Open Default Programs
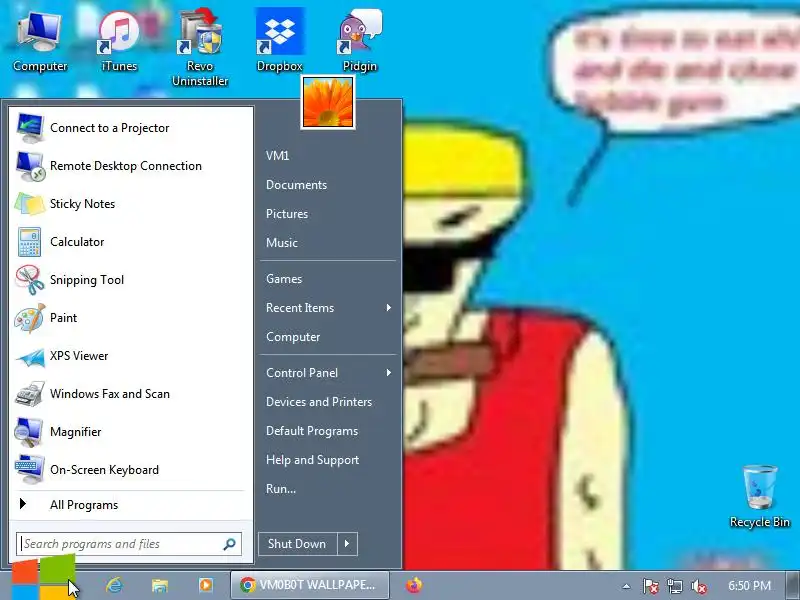This screenshot has height=600, width=800. (x=312, y=431)
